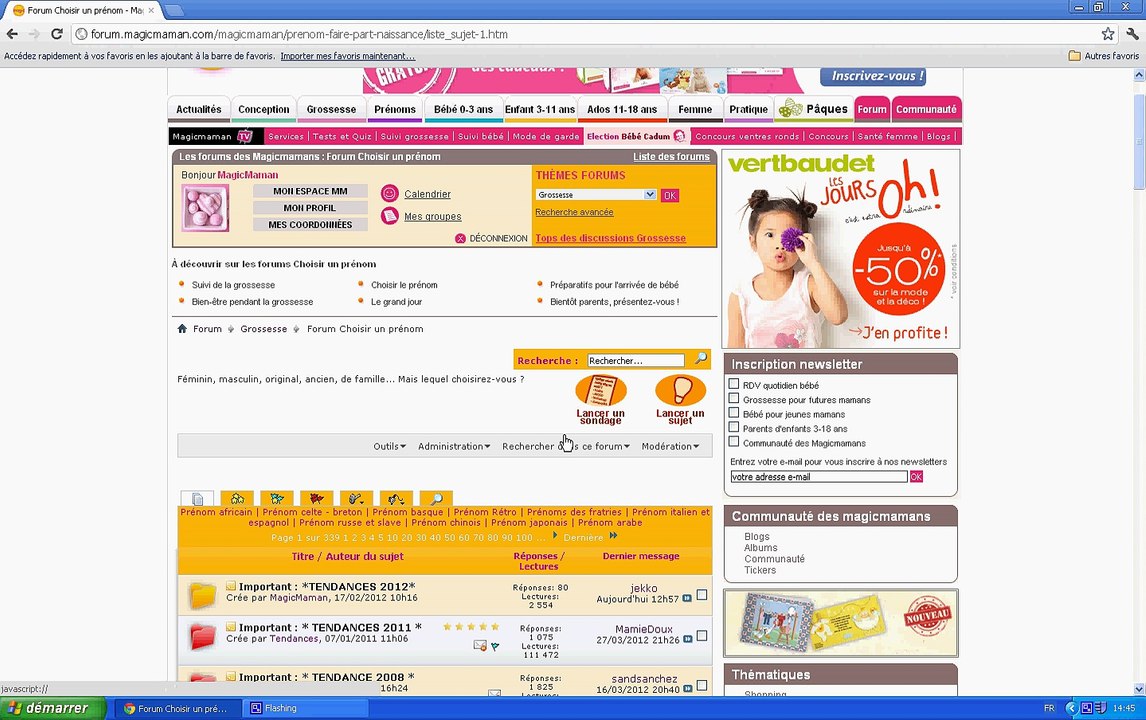Click the user avatar picture

coord(205,208)
